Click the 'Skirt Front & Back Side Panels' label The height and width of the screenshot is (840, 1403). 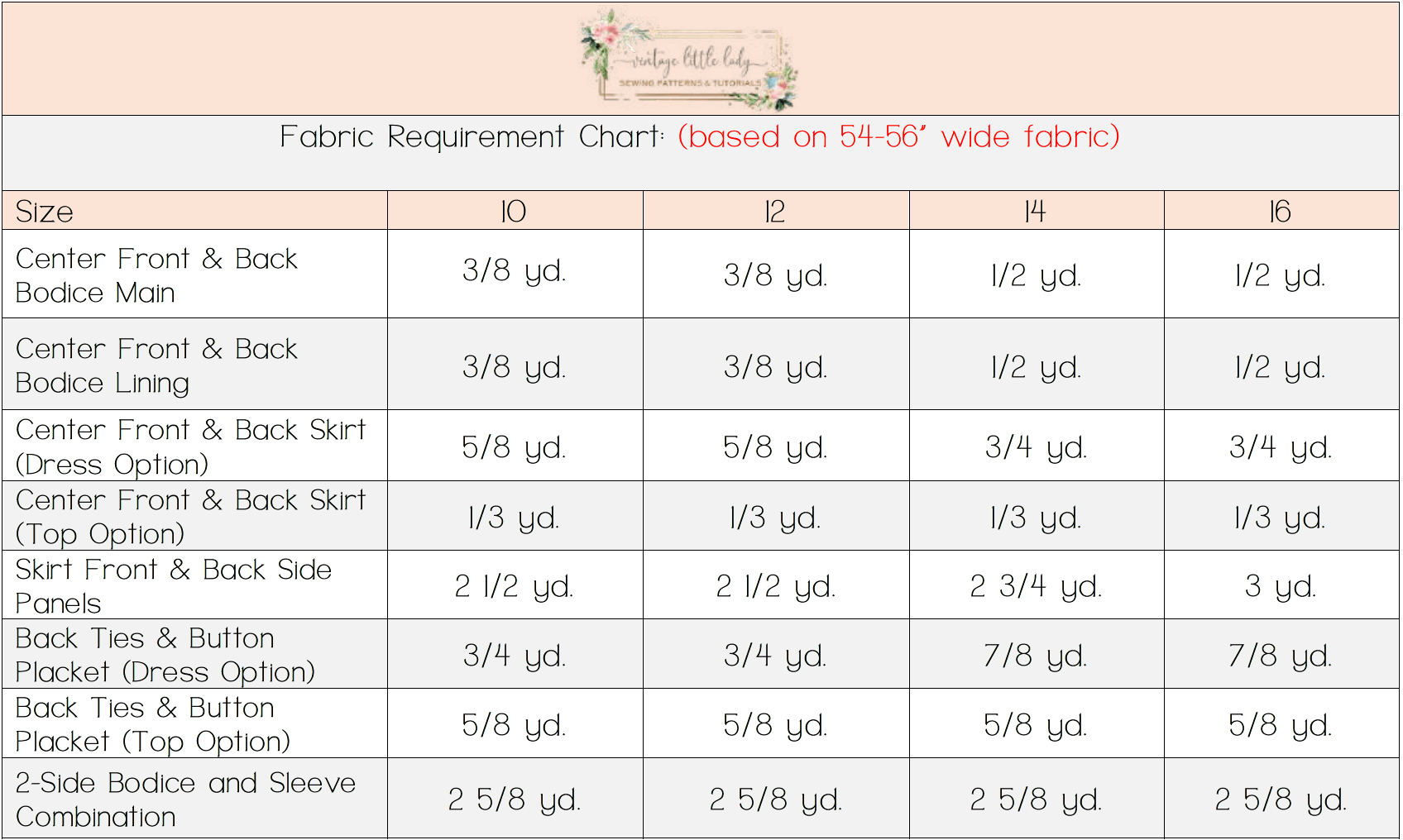[x=174, y=585]
